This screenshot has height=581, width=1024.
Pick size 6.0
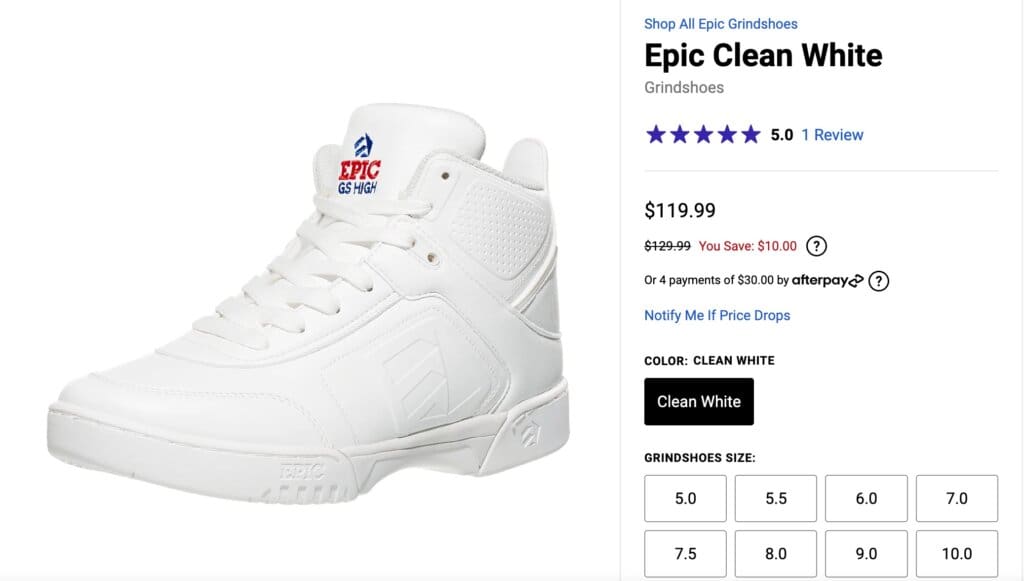[x=866, y=498]
